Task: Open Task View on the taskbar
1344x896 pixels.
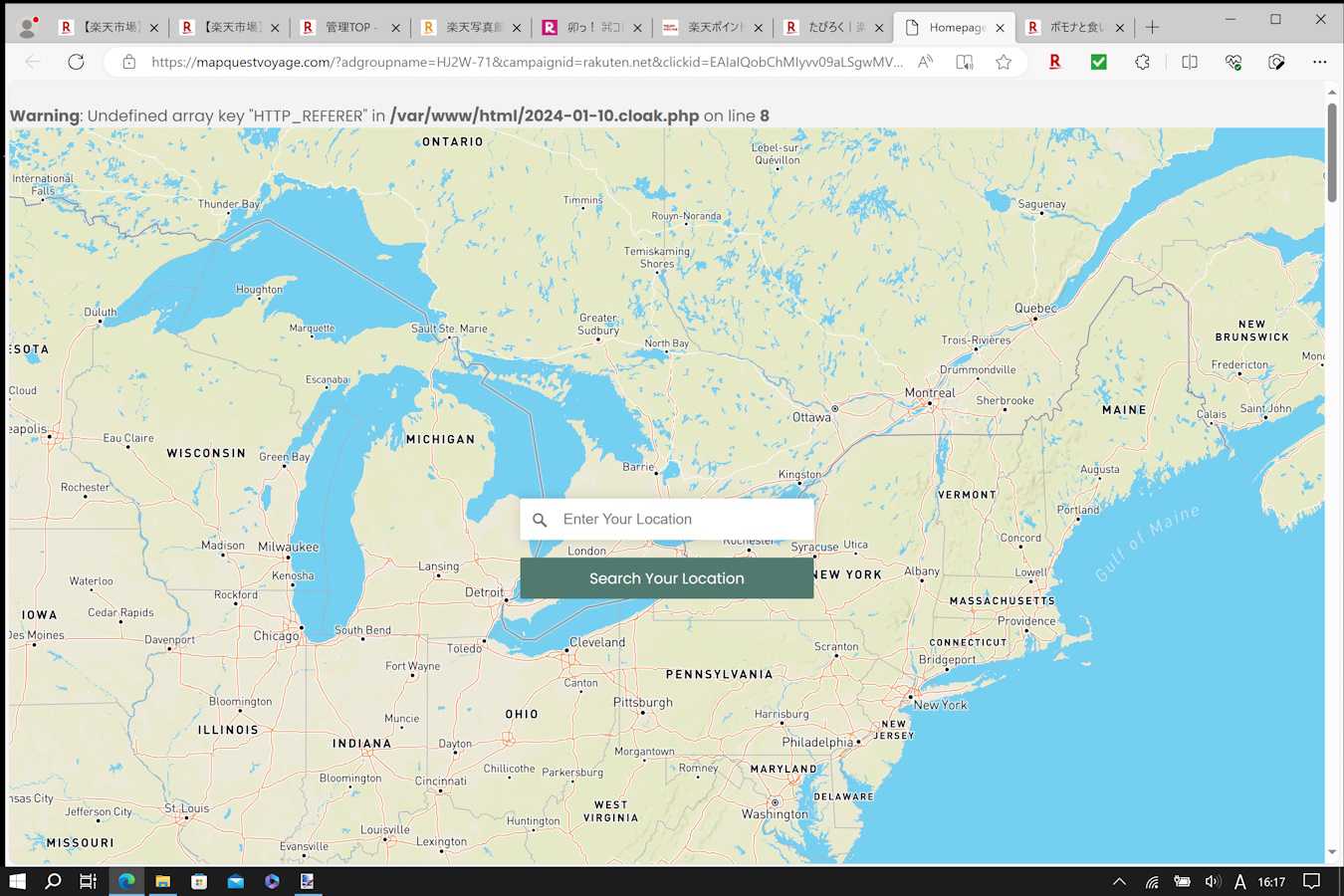Action: tap(89, 881)
